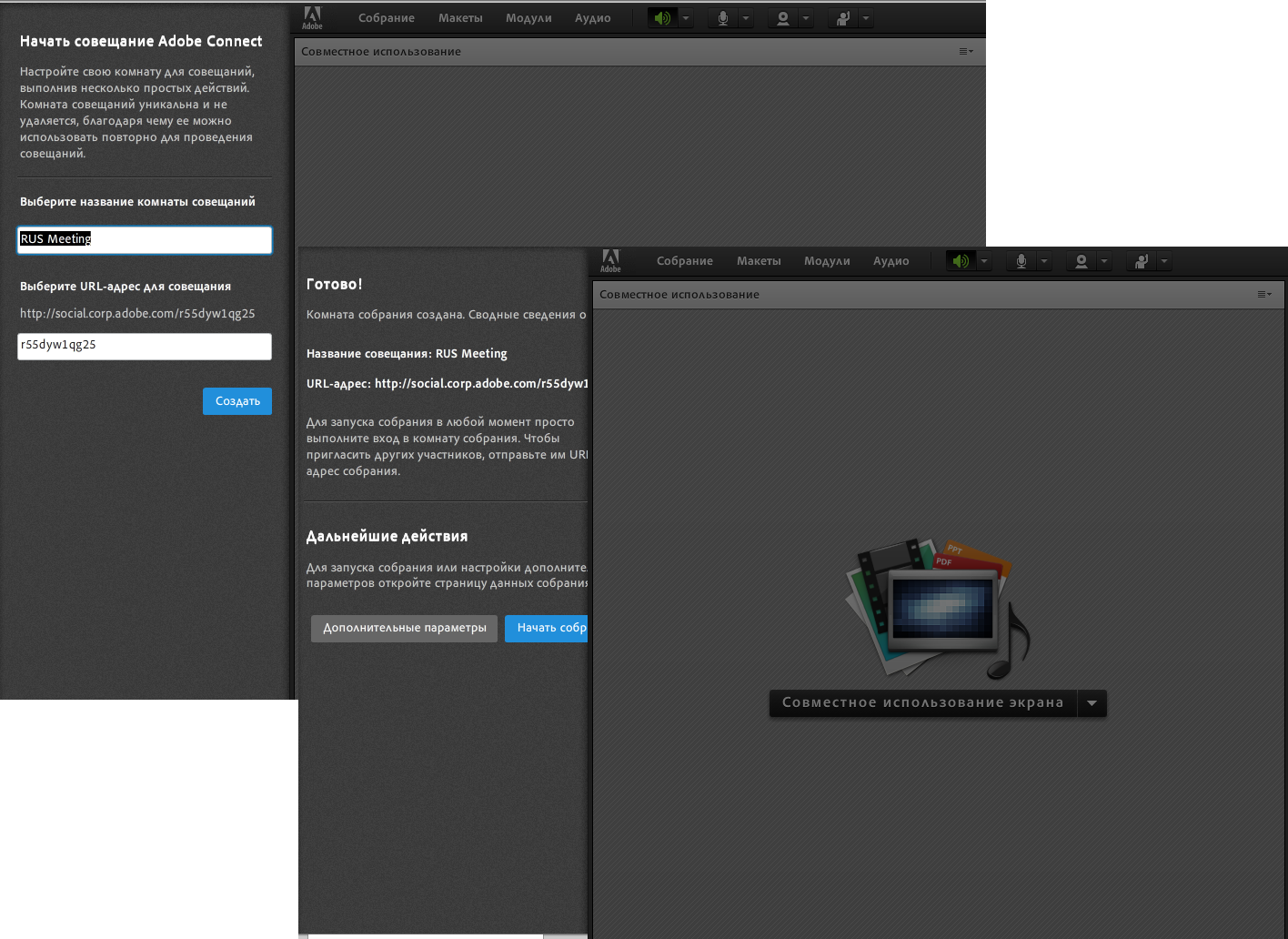Open the Аудио menu in the Готово! window
The image size is (1288, 939).
[x=891, y=261]
